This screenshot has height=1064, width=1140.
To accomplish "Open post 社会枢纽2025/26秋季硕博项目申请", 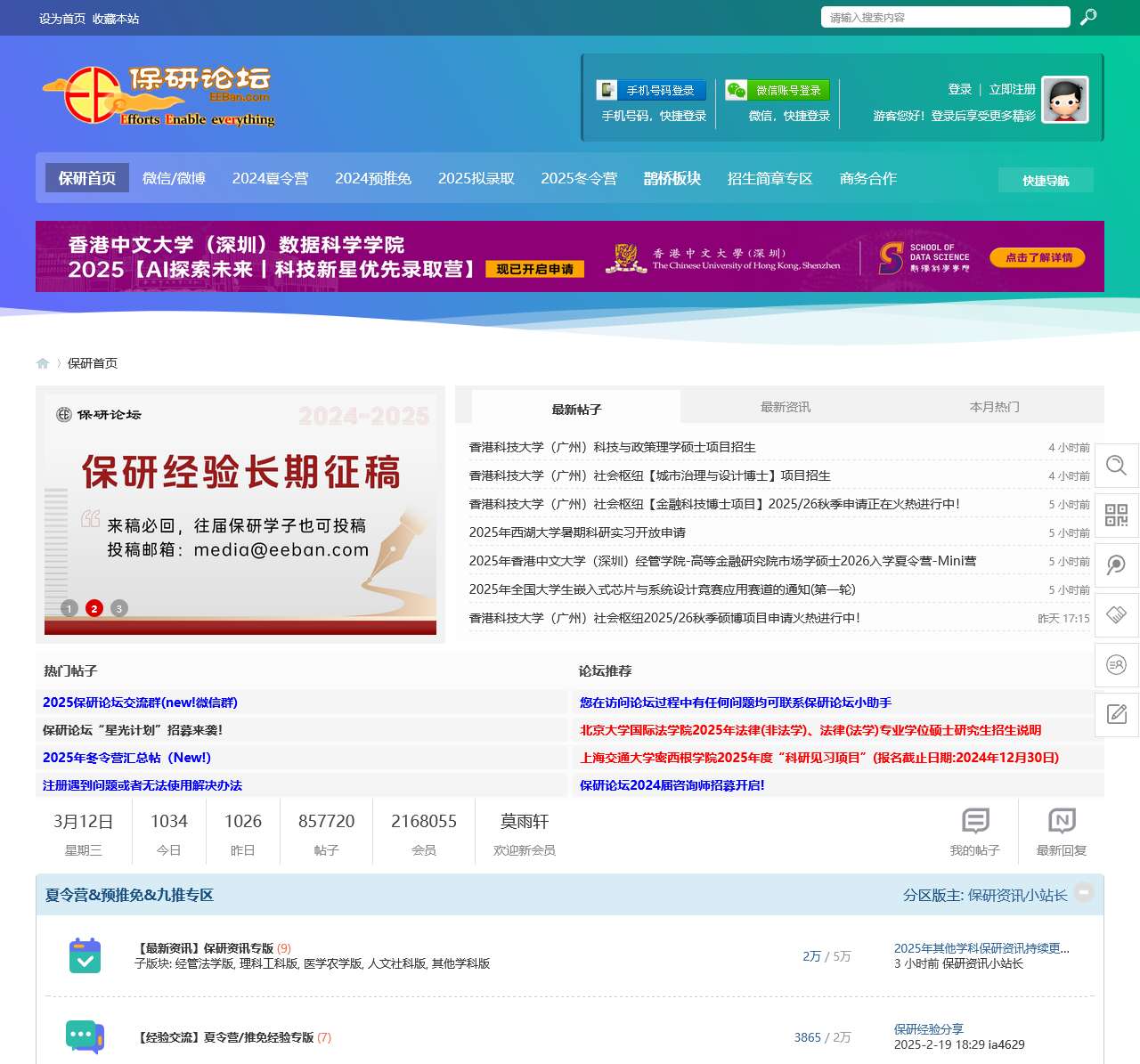I will pos(664,618).
